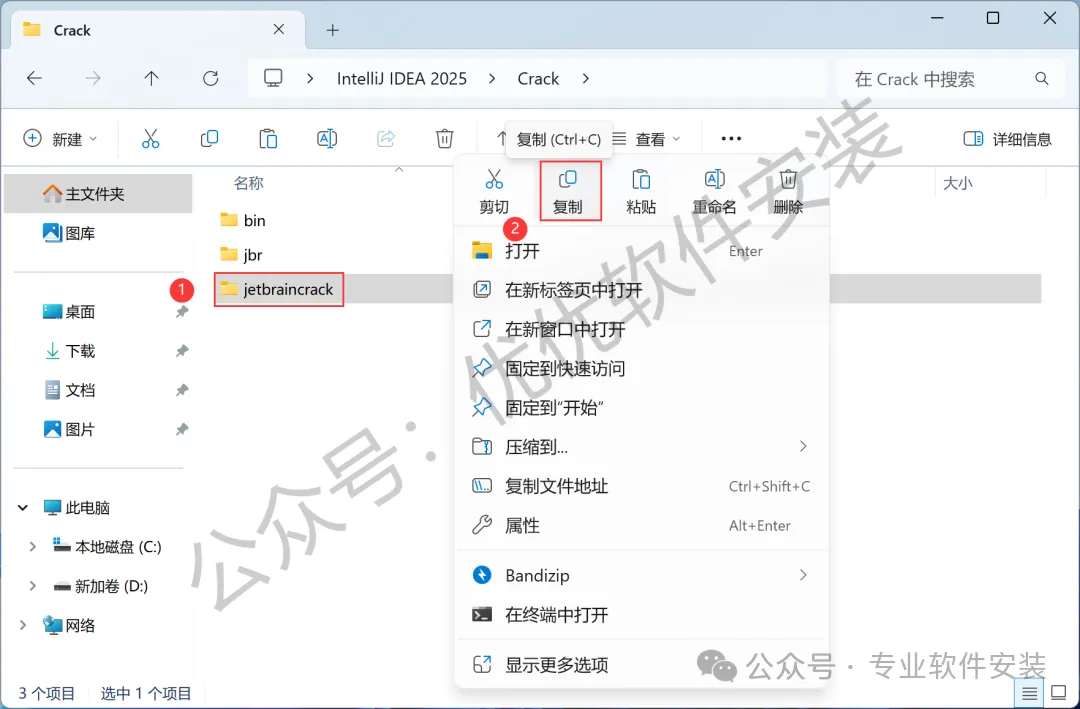Go up one folder level
This screenshot has height=709, width=1080.
152,79
